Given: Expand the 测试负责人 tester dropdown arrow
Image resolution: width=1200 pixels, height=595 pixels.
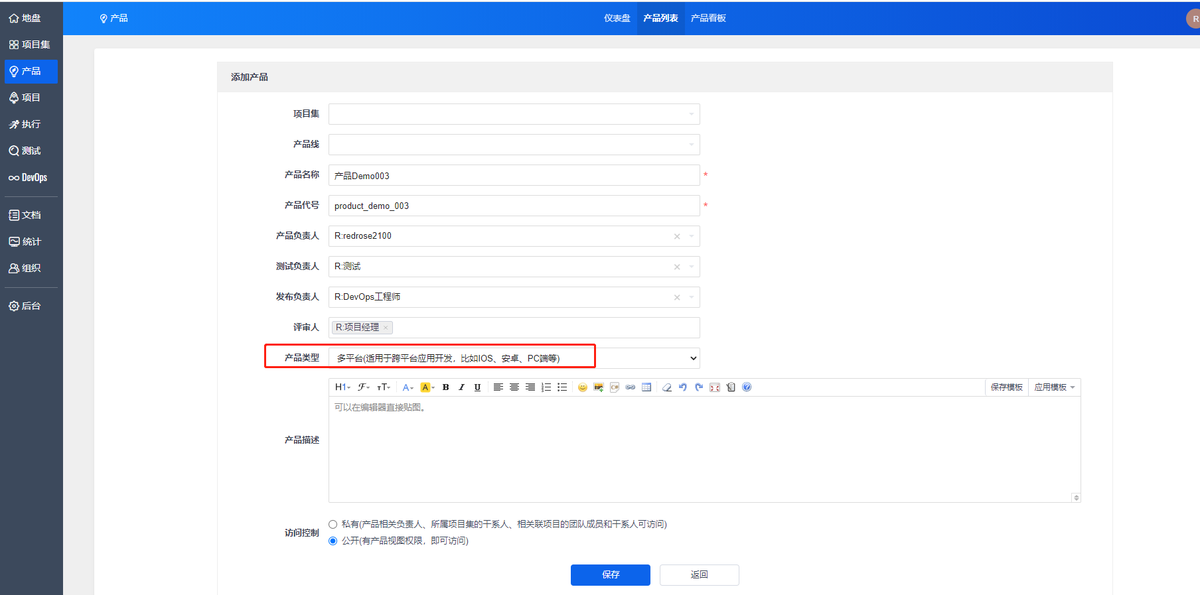Looking at the screenshot, I should click(x=691, y=267).
